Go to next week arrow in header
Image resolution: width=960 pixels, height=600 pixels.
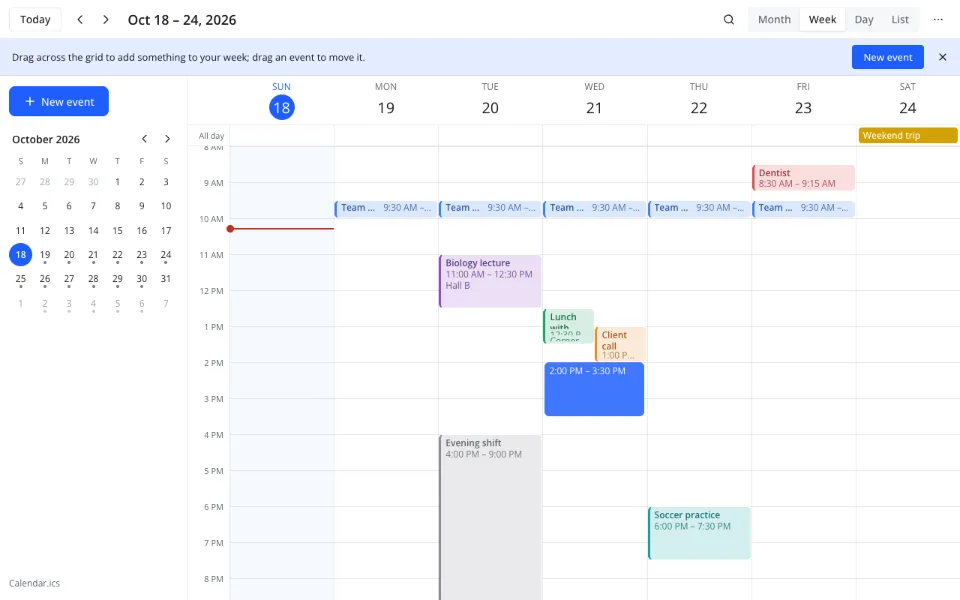(x=106, y=20)
